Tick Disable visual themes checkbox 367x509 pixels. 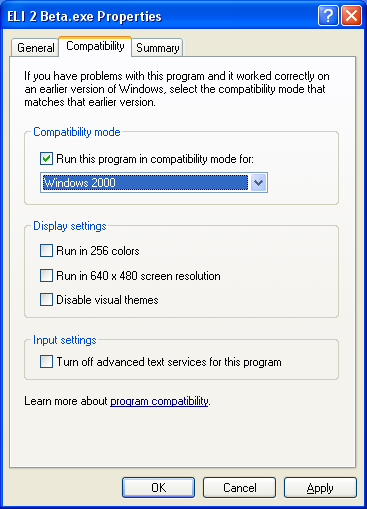(x=46, y=299)
